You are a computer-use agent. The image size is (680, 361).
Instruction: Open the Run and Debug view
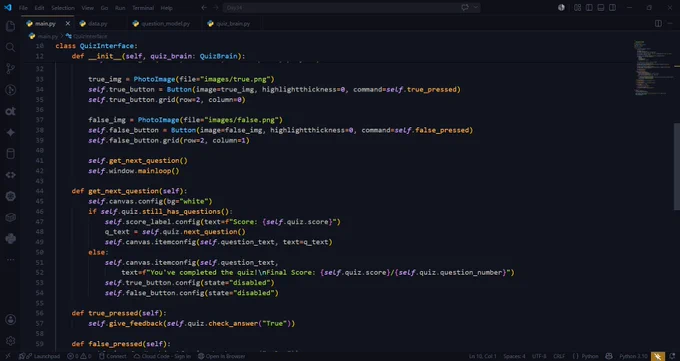tap(10, 90)
